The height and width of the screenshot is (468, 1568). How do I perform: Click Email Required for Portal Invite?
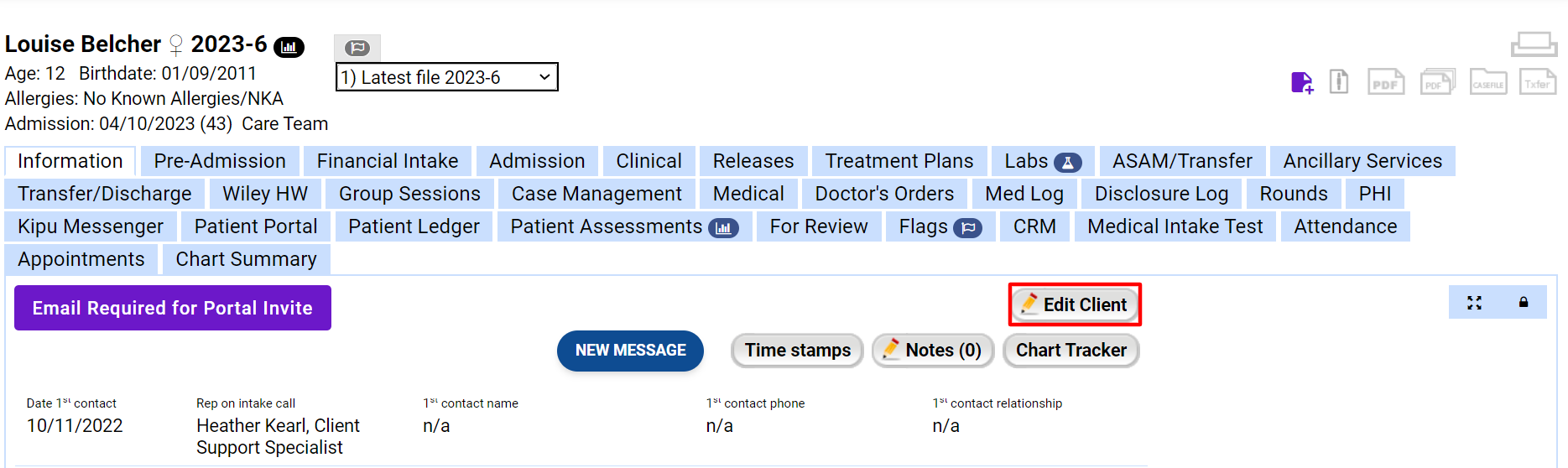click(x=172, y=308)
